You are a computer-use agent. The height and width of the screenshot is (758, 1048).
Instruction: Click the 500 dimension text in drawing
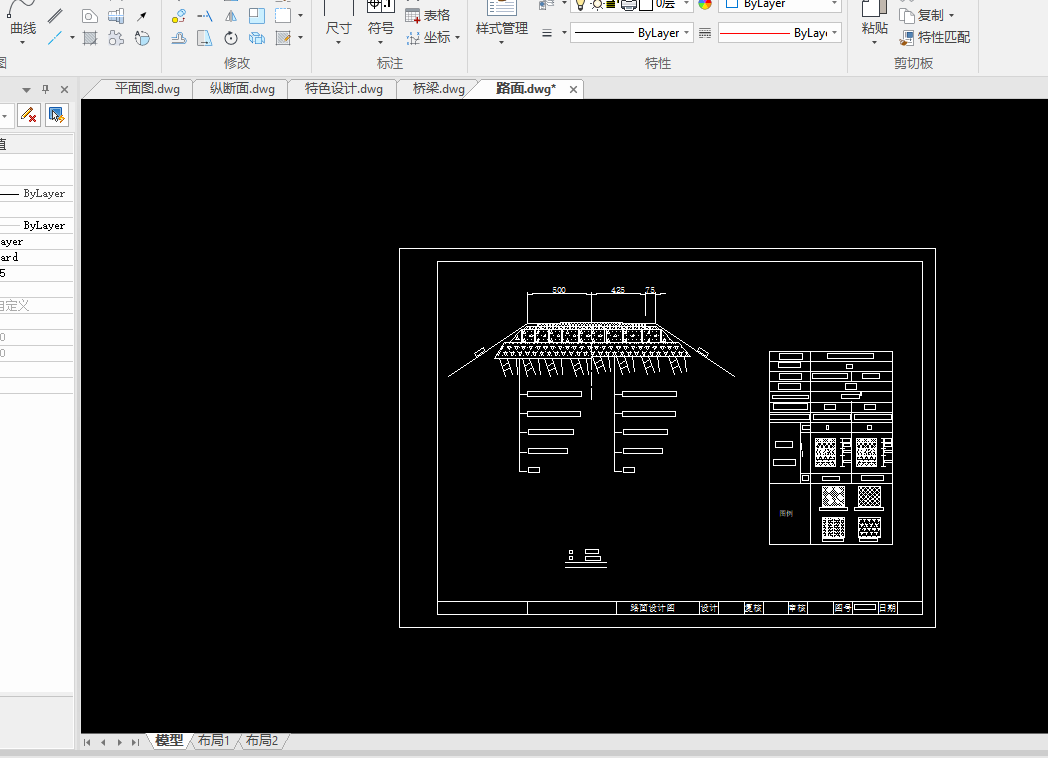(x=559, y=290)
